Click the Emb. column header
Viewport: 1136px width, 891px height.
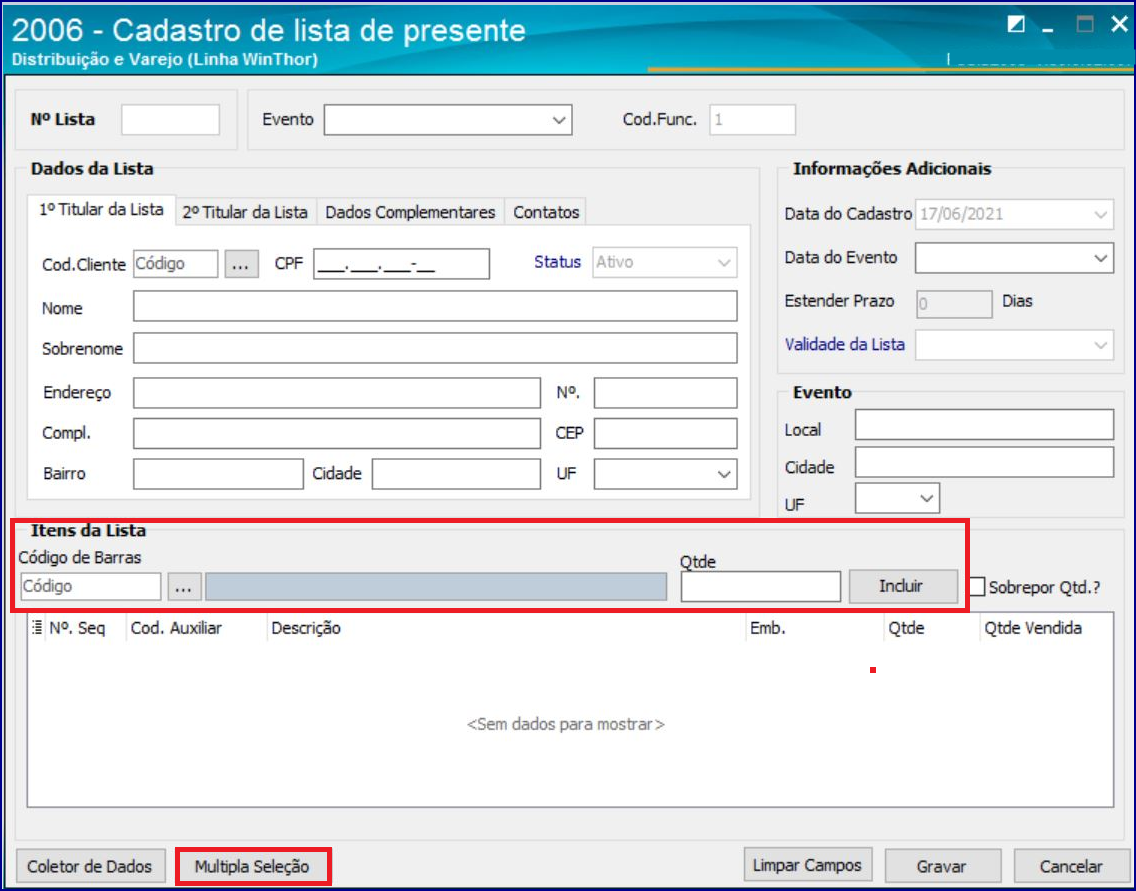coord(814,628)
